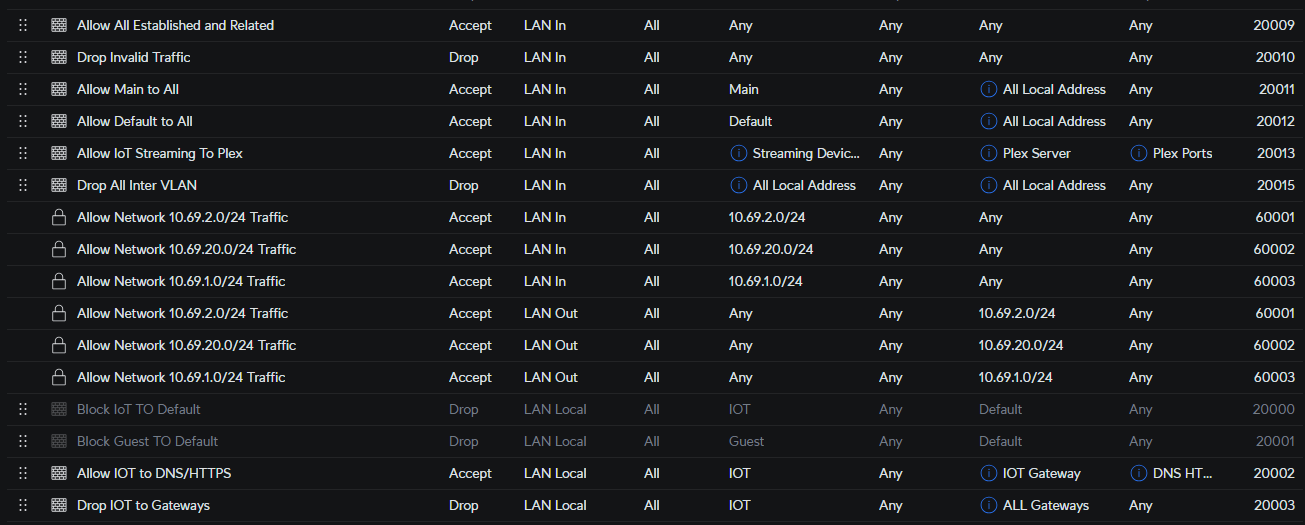Click info icon next to ALL Gateways
1305x525 pixels.
[988, 505]
